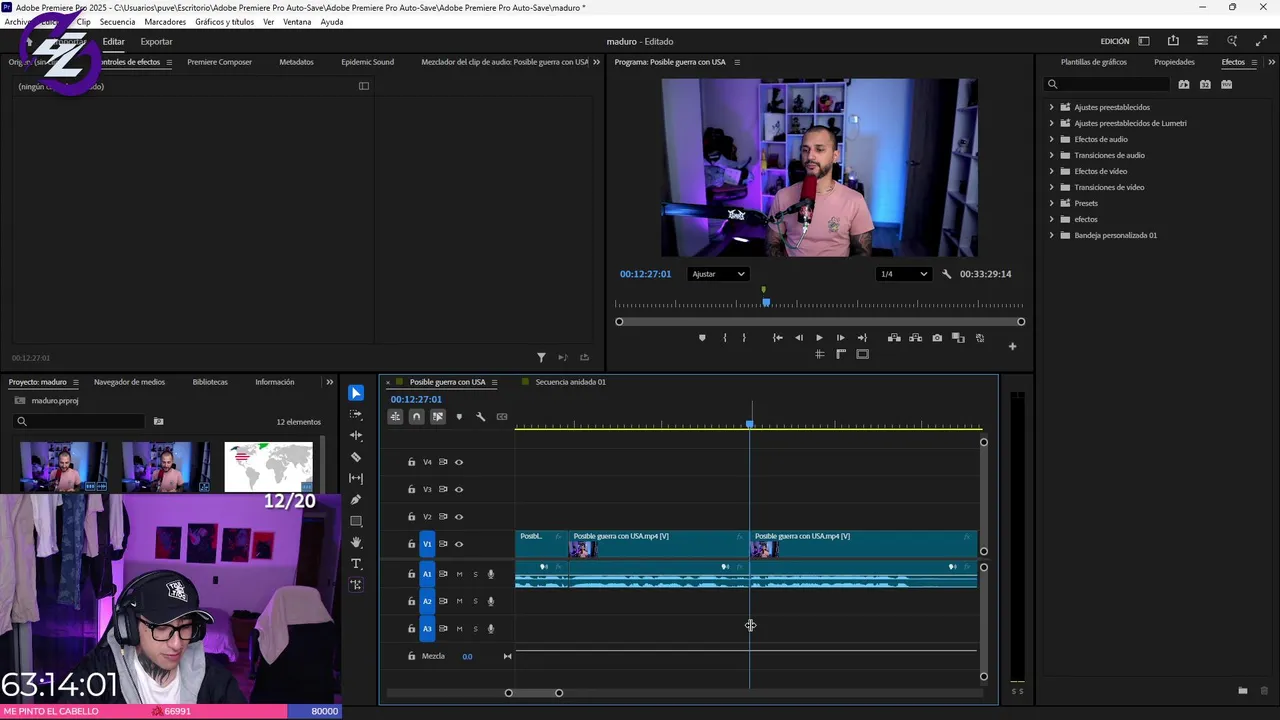The height and width of the screenshot is (720, 1280).
Task: Expand Transiciones de audio folder
Action: coord(1051,155)
